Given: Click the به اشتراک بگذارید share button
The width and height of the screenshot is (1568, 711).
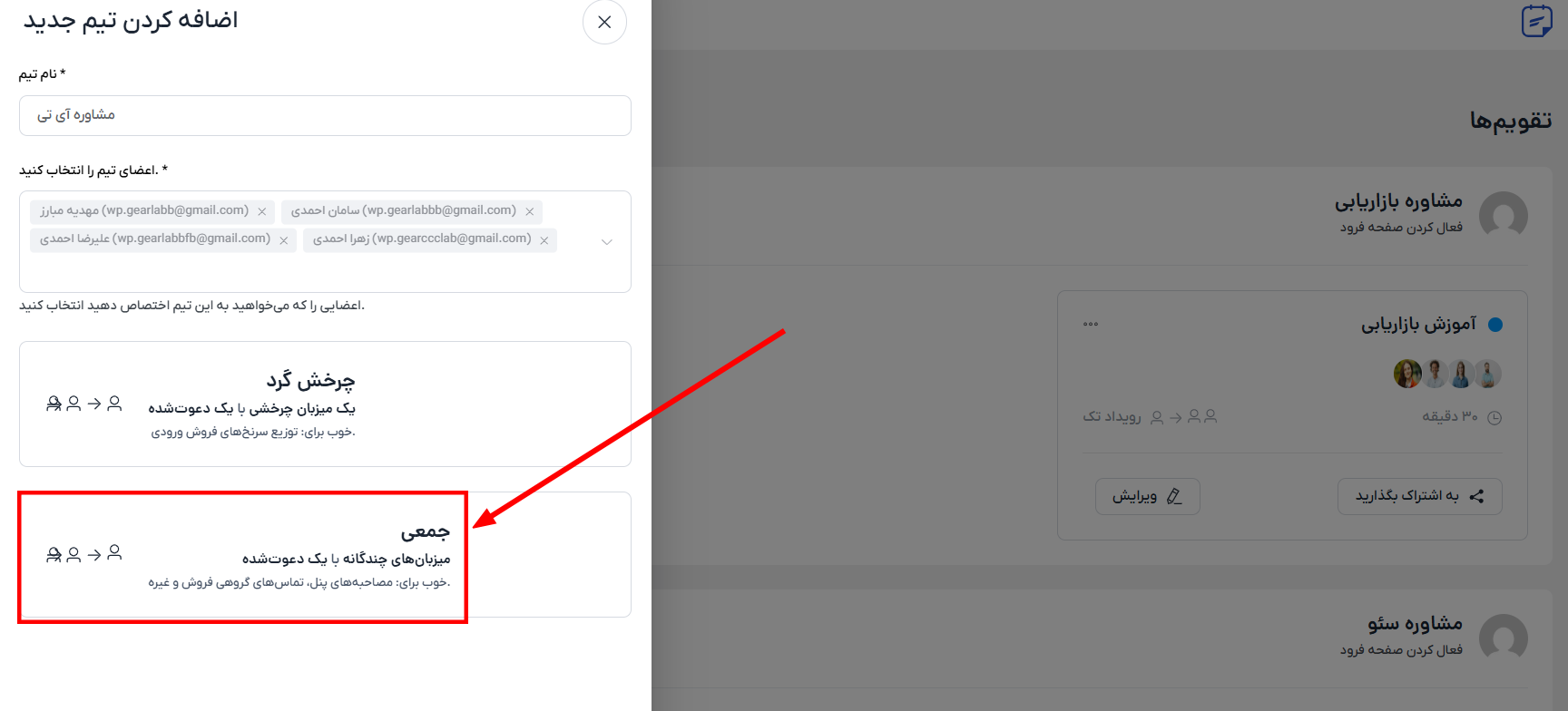Looking at the screenshot, I should tap(1419, 496).
